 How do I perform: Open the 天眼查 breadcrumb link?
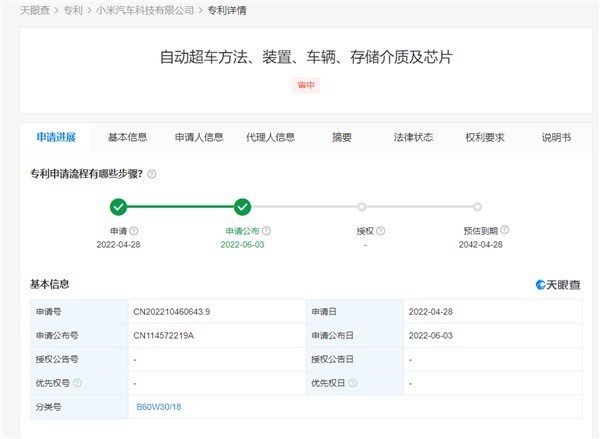(35, 10)
